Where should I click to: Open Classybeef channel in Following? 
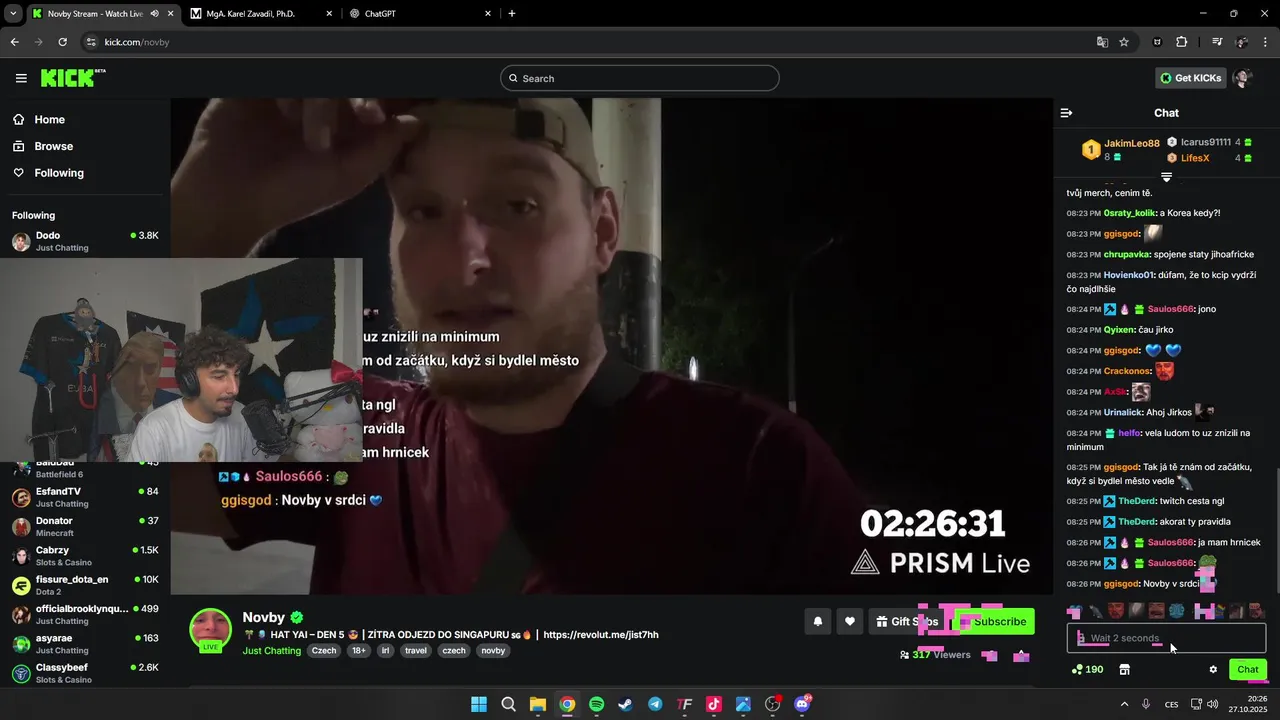[x=85, y=673]
